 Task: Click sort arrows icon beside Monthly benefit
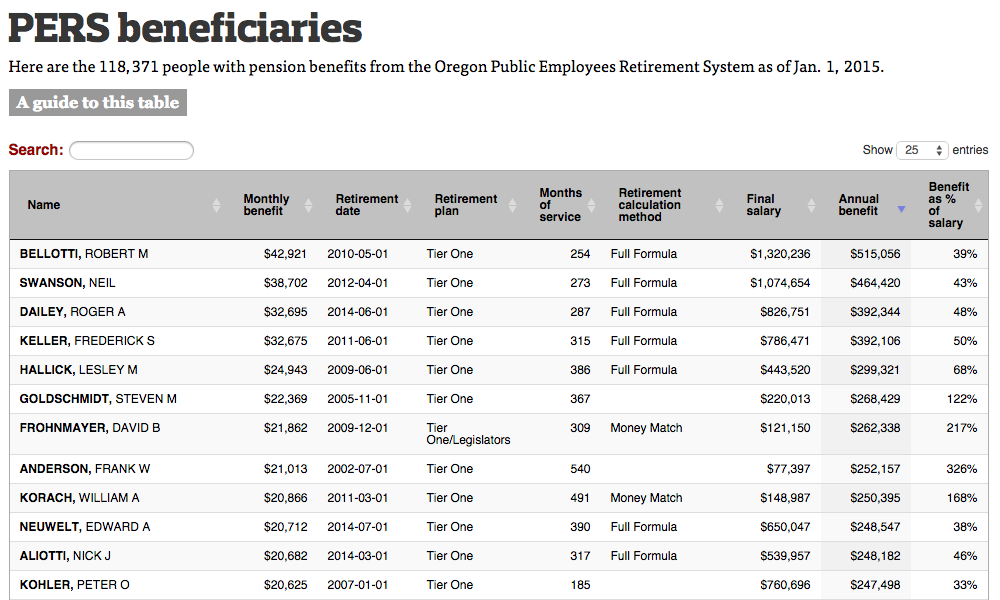308,205
